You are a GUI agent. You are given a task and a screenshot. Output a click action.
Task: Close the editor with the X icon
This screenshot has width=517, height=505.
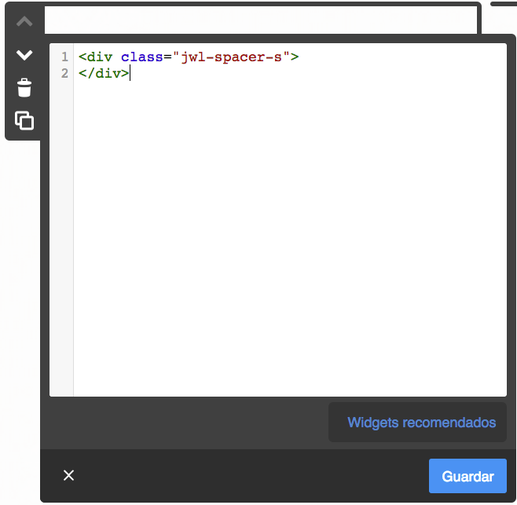tap(69, 475)
